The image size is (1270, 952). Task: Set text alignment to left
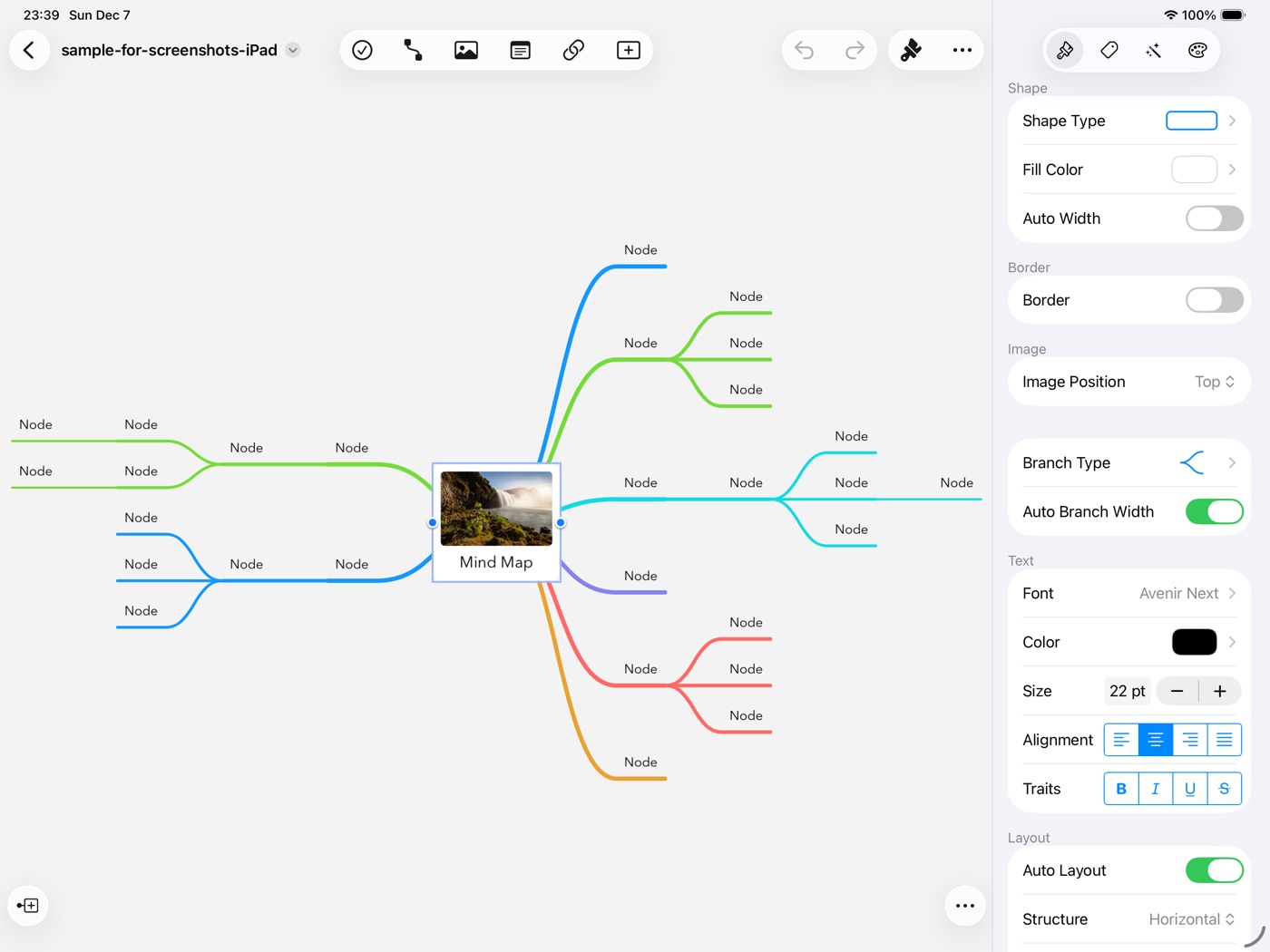pyautogui.click(x=1121, y=740)
